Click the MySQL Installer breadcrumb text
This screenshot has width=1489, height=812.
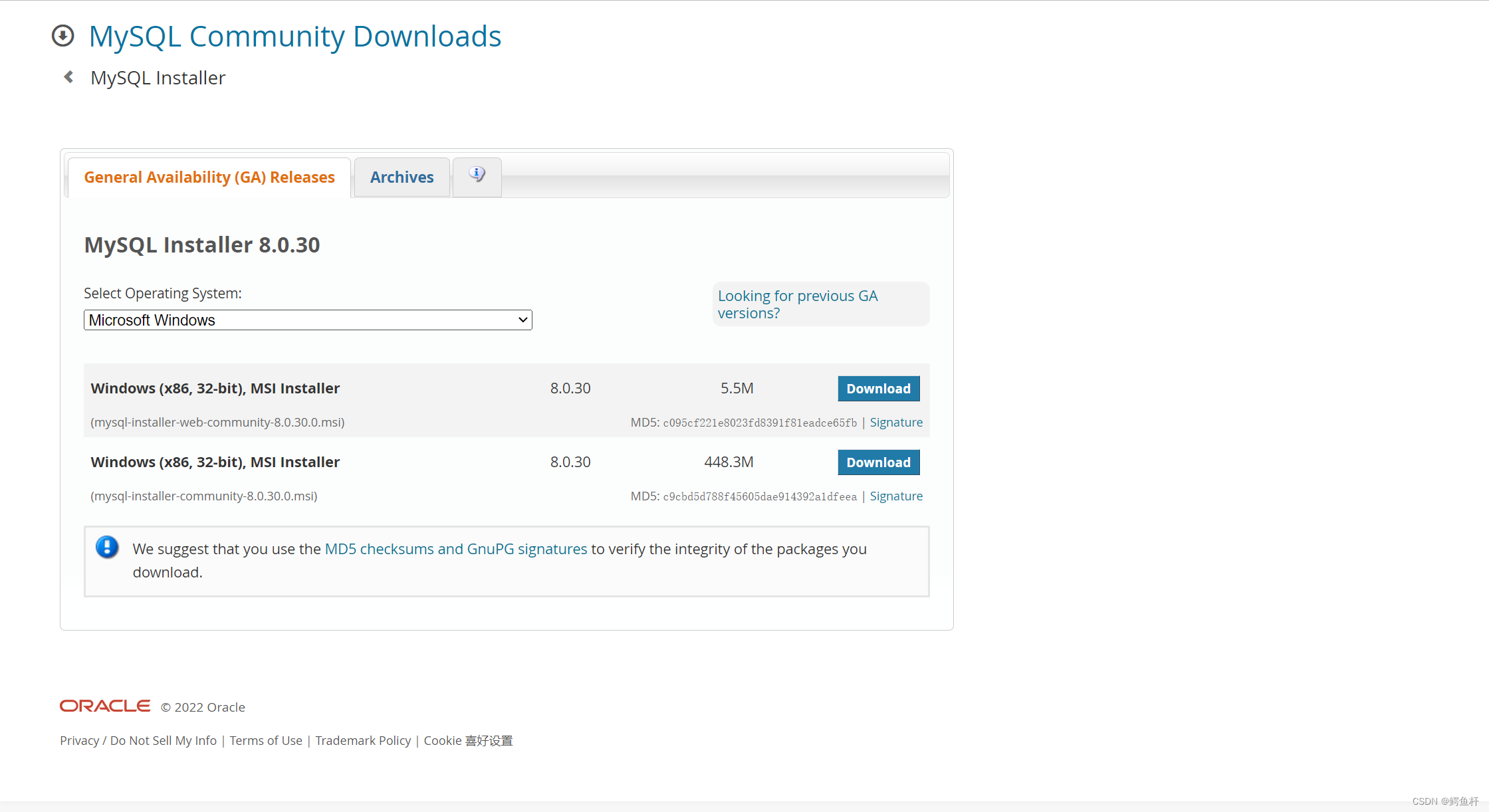(x=158, y=78)
